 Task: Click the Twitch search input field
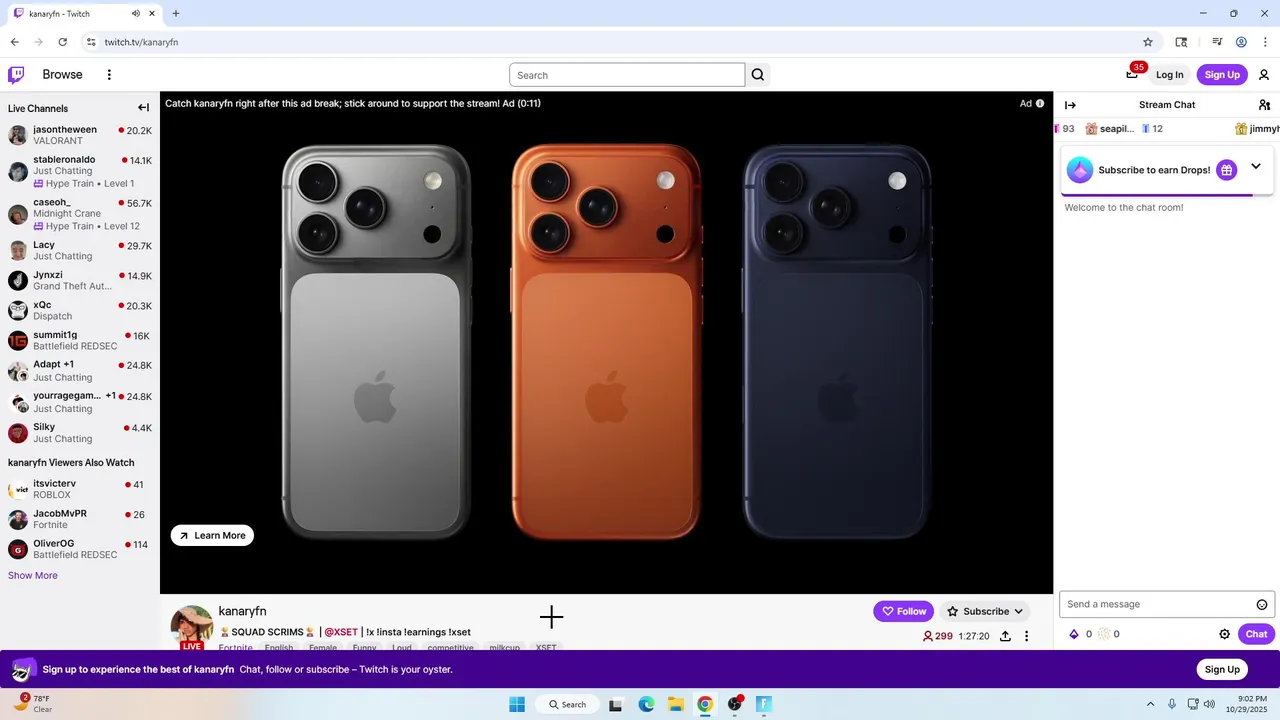point(627,75)
